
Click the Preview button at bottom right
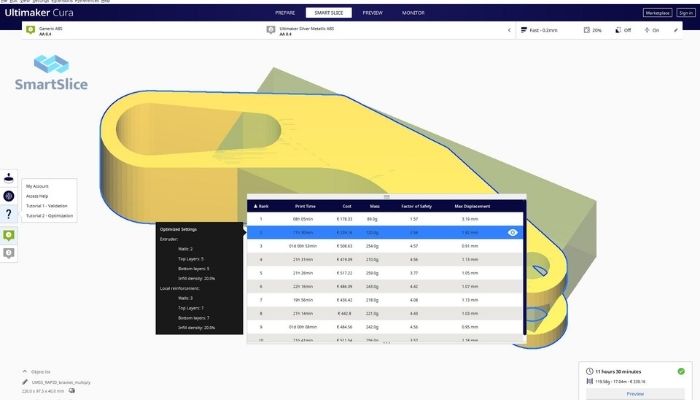coord(635,394)
